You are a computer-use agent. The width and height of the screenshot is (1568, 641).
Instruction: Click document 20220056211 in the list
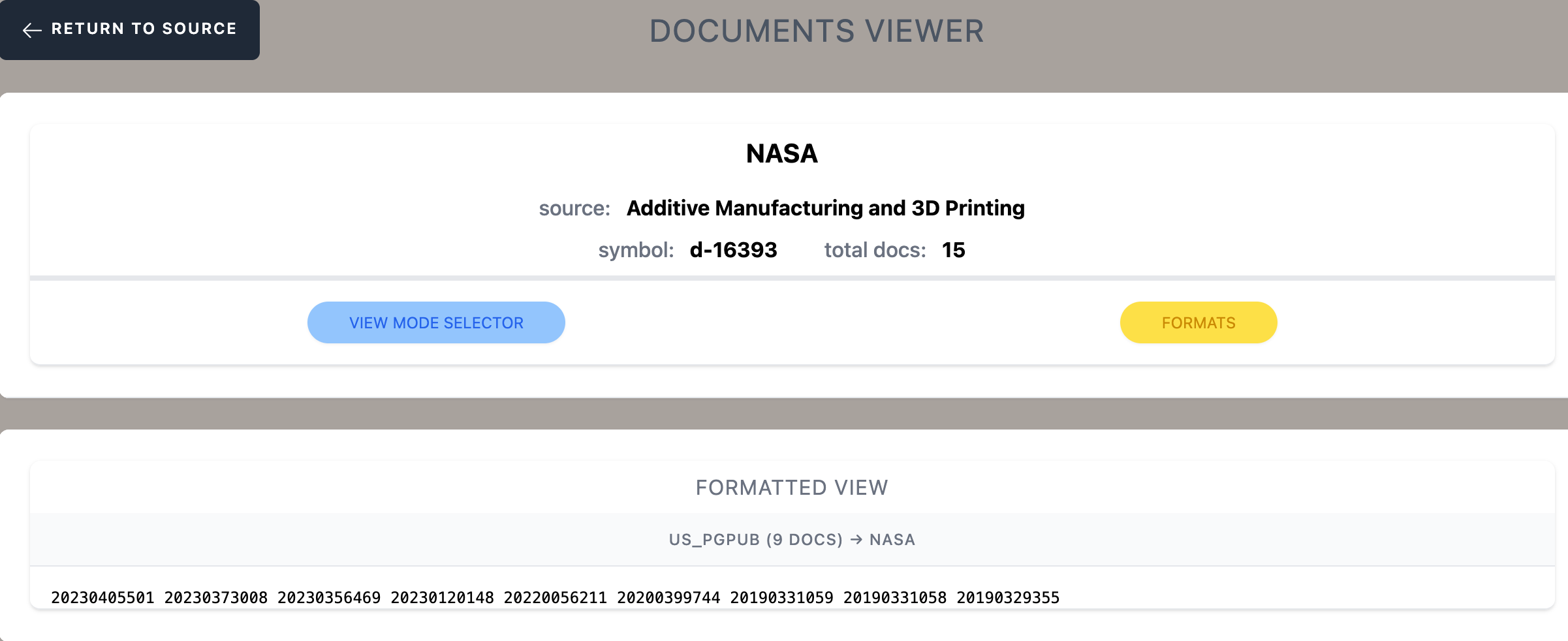[556, 597]
